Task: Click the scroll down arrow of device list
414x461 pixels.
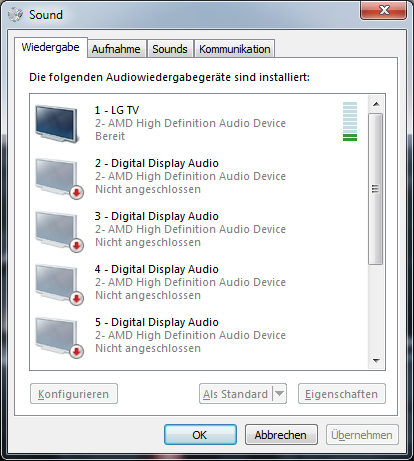Action: click(376, 361)
